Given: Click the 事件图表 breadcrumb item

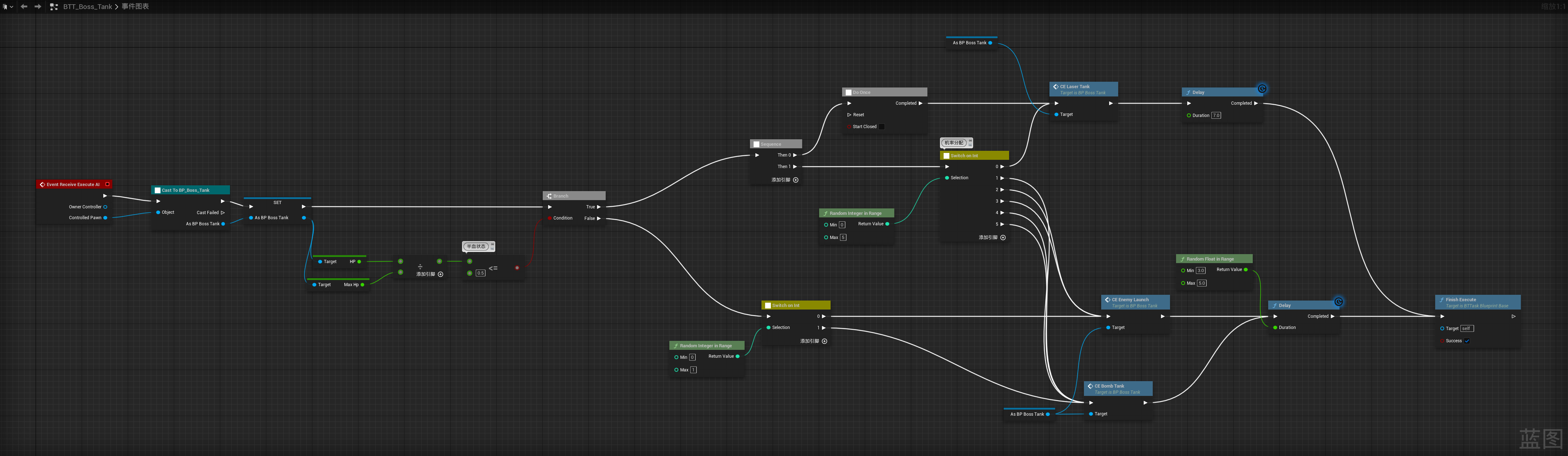Looking at the screenshot, I should [x=135, y=7].
